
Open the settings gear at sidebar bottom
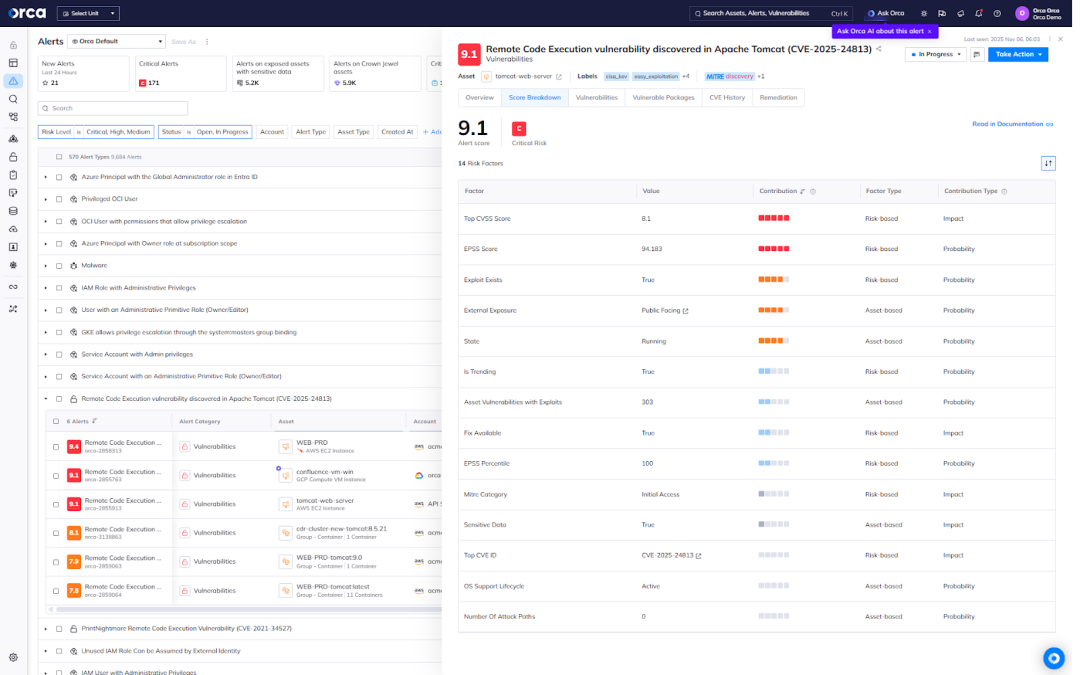tap(14, 657)
